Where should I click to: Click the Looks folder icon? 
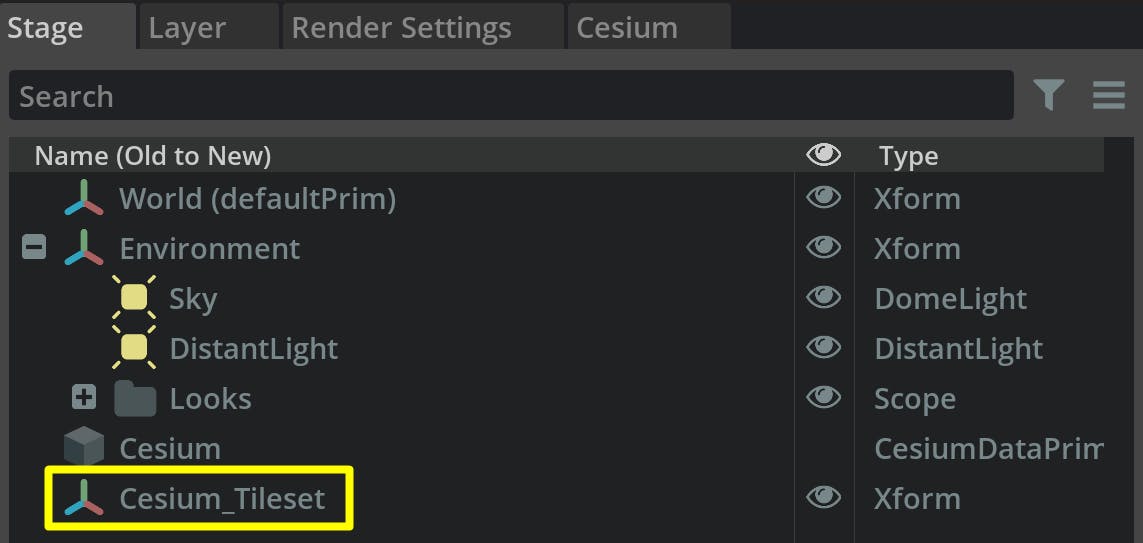tap(135, 398)
